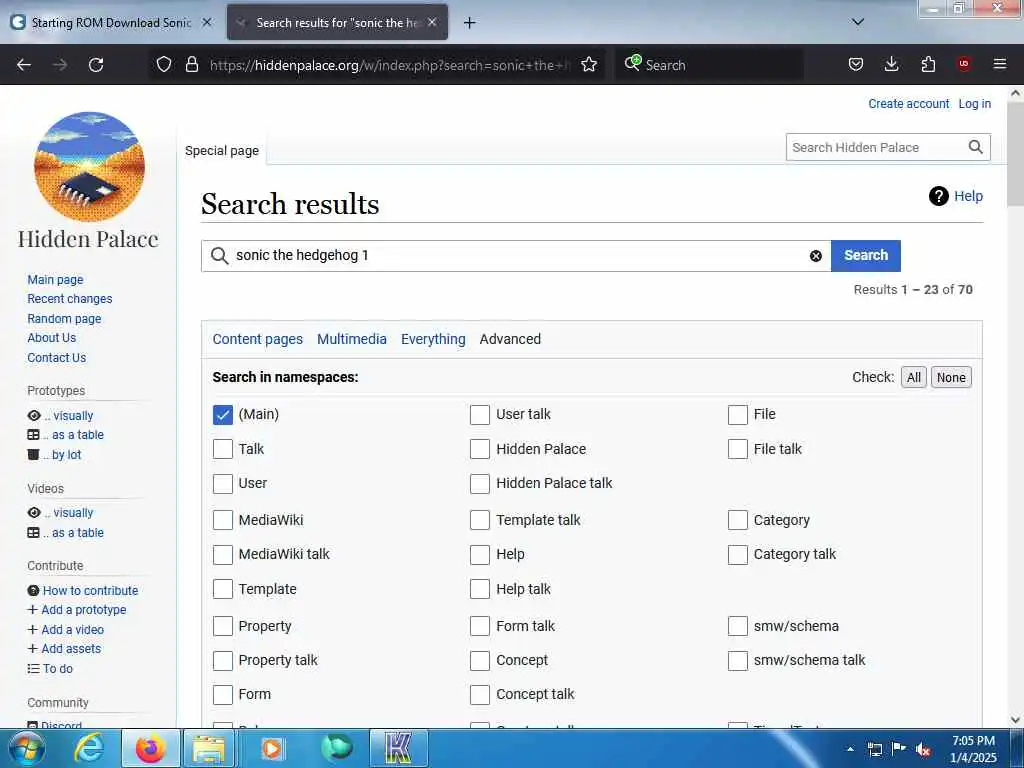
Task: Choose the Everything search profile
Action: point(433,340)
